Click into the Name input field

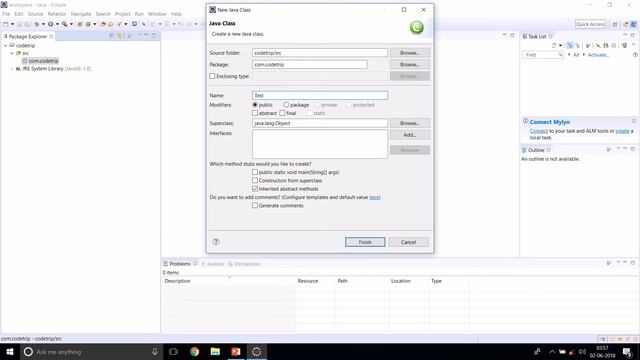[x=320, y=95]
